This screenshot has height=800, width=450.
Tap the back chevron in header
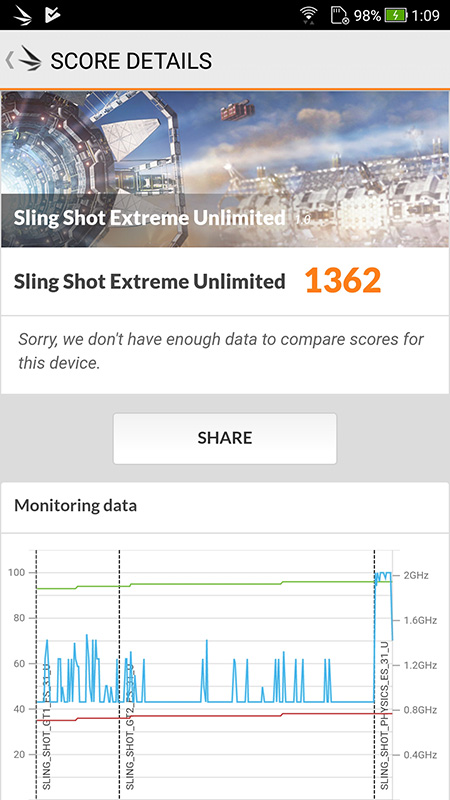point(9,60)
